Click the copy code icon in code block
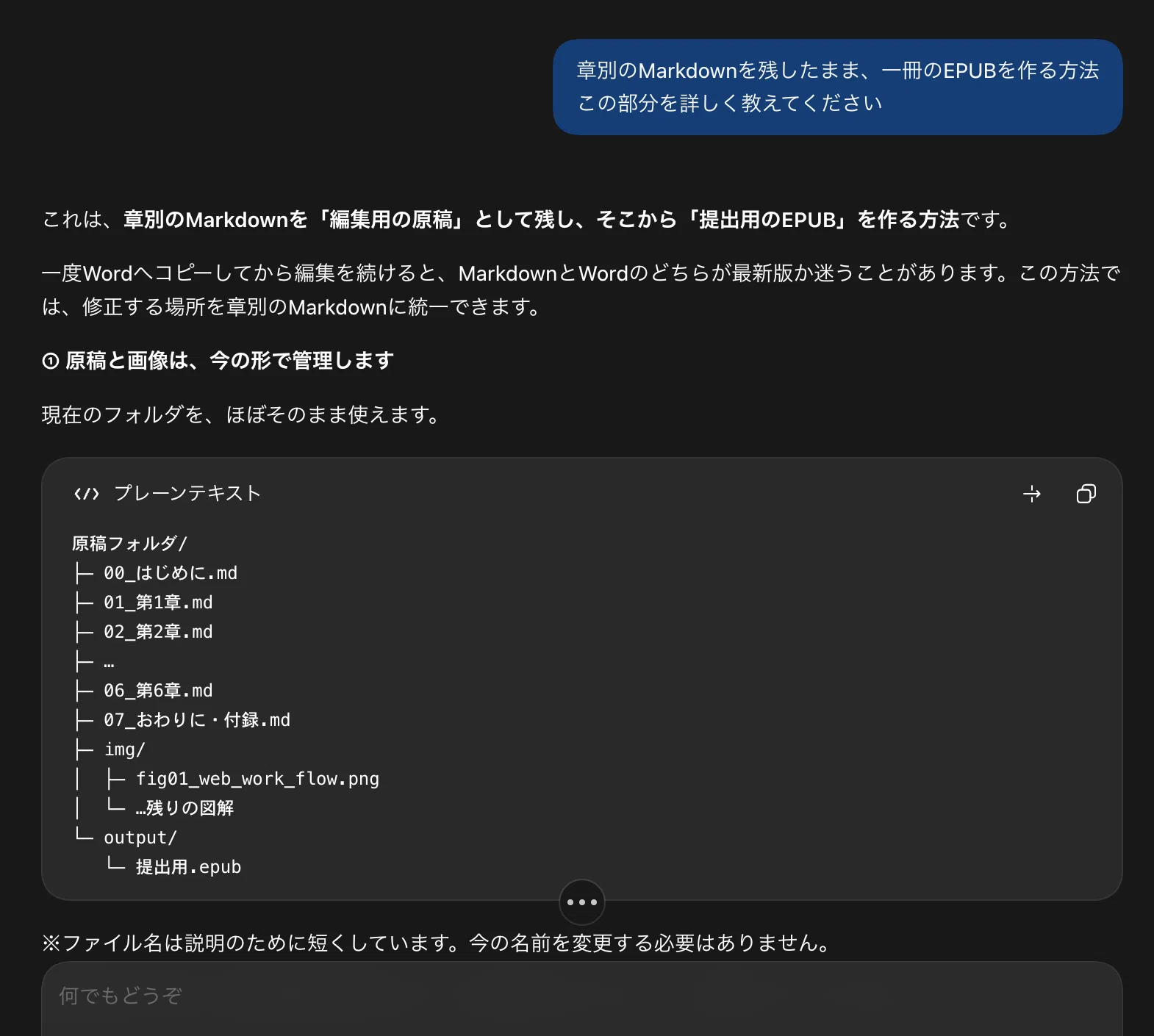Image resolution: width=1154 pixels, height=1036 pixels. click(1086, 494)
